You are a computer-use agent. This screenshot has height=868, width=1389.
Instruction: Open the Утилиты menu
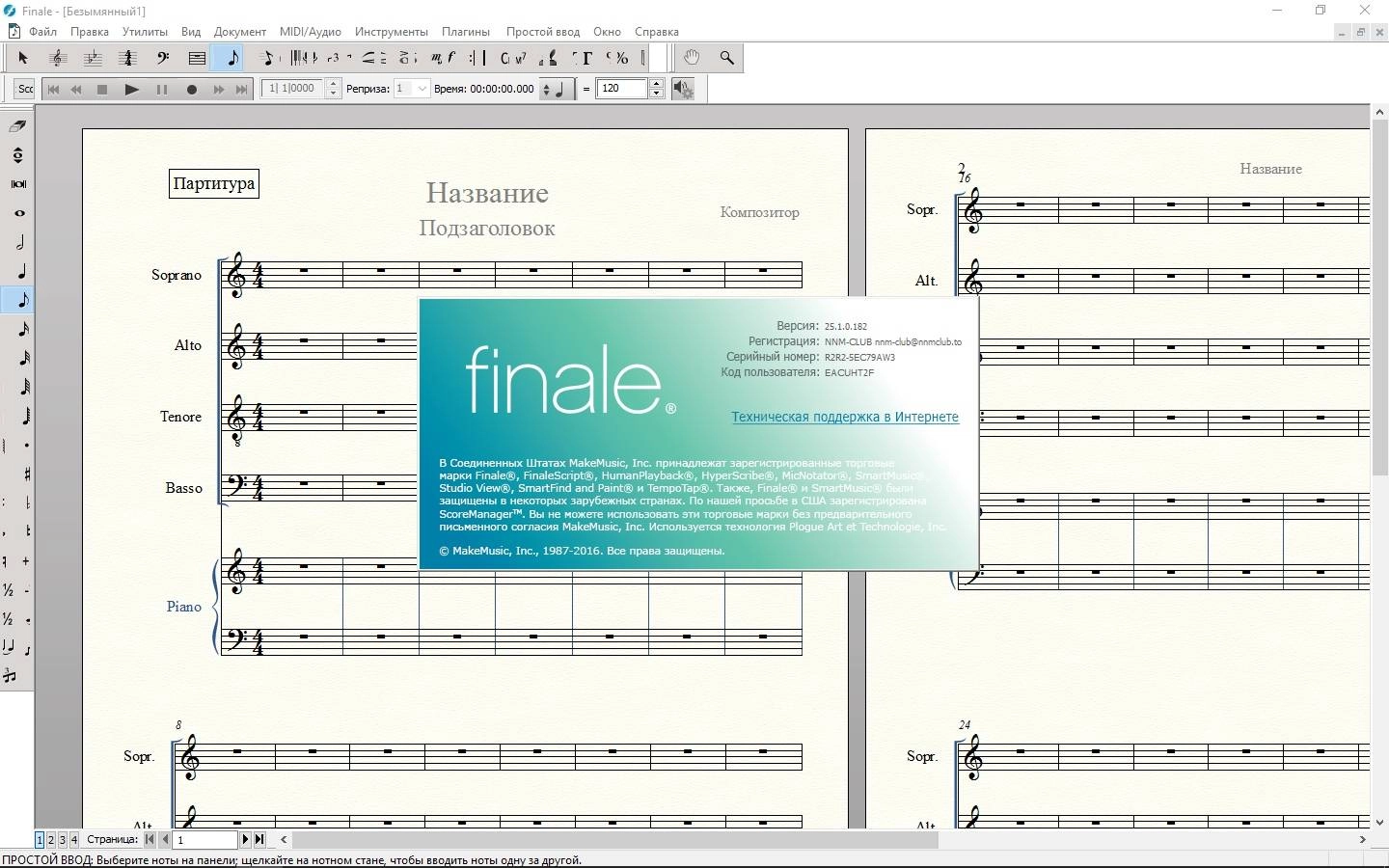145,32
